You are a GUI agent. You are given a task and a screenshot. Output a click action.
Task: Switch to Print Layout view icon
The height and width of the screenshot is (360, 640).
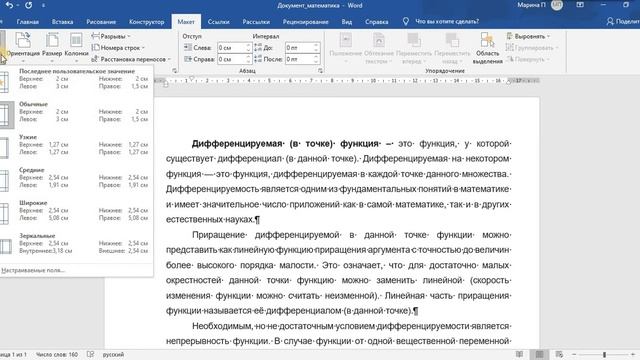pyautogui.click(x=539, y=354)
